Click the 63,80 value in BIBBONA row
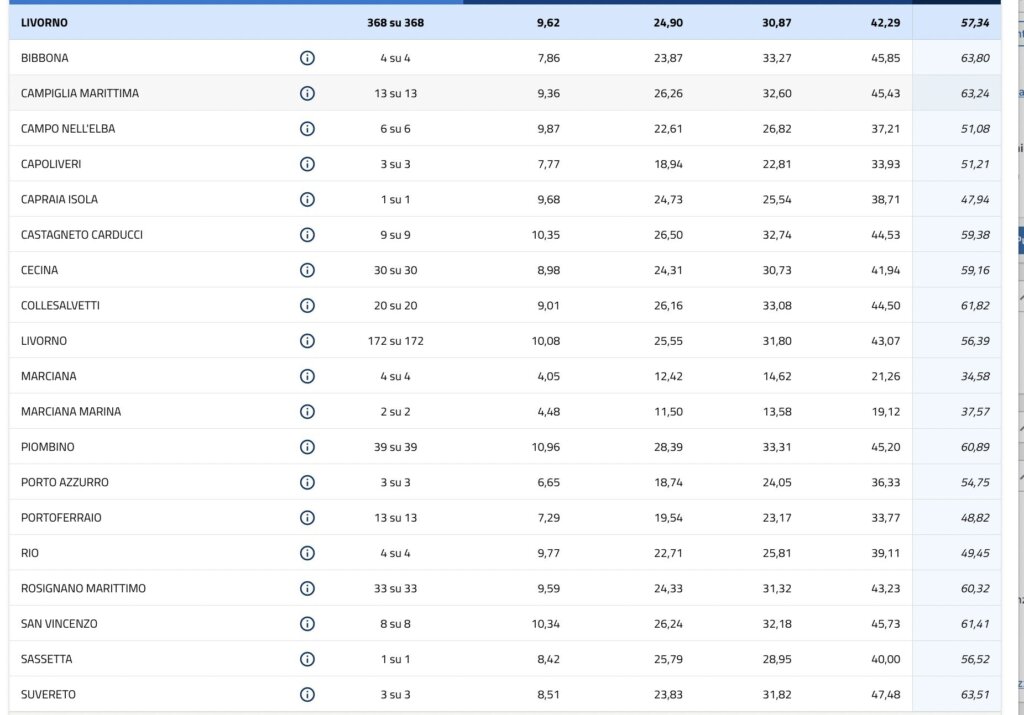This screenshot has width=1024, height=715. [x=974, y=58]
